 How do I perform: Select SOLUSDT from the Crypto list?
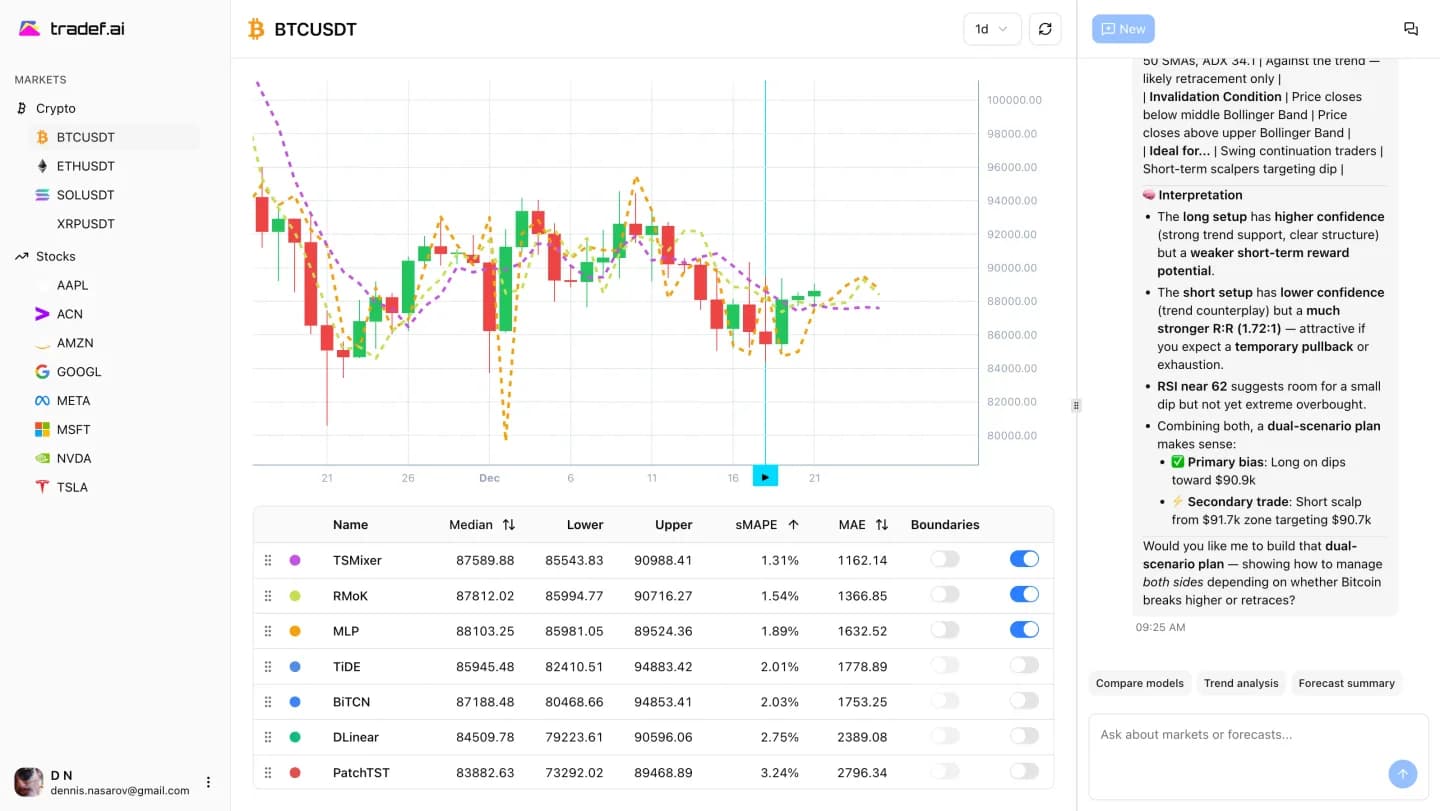coord(83,194)
